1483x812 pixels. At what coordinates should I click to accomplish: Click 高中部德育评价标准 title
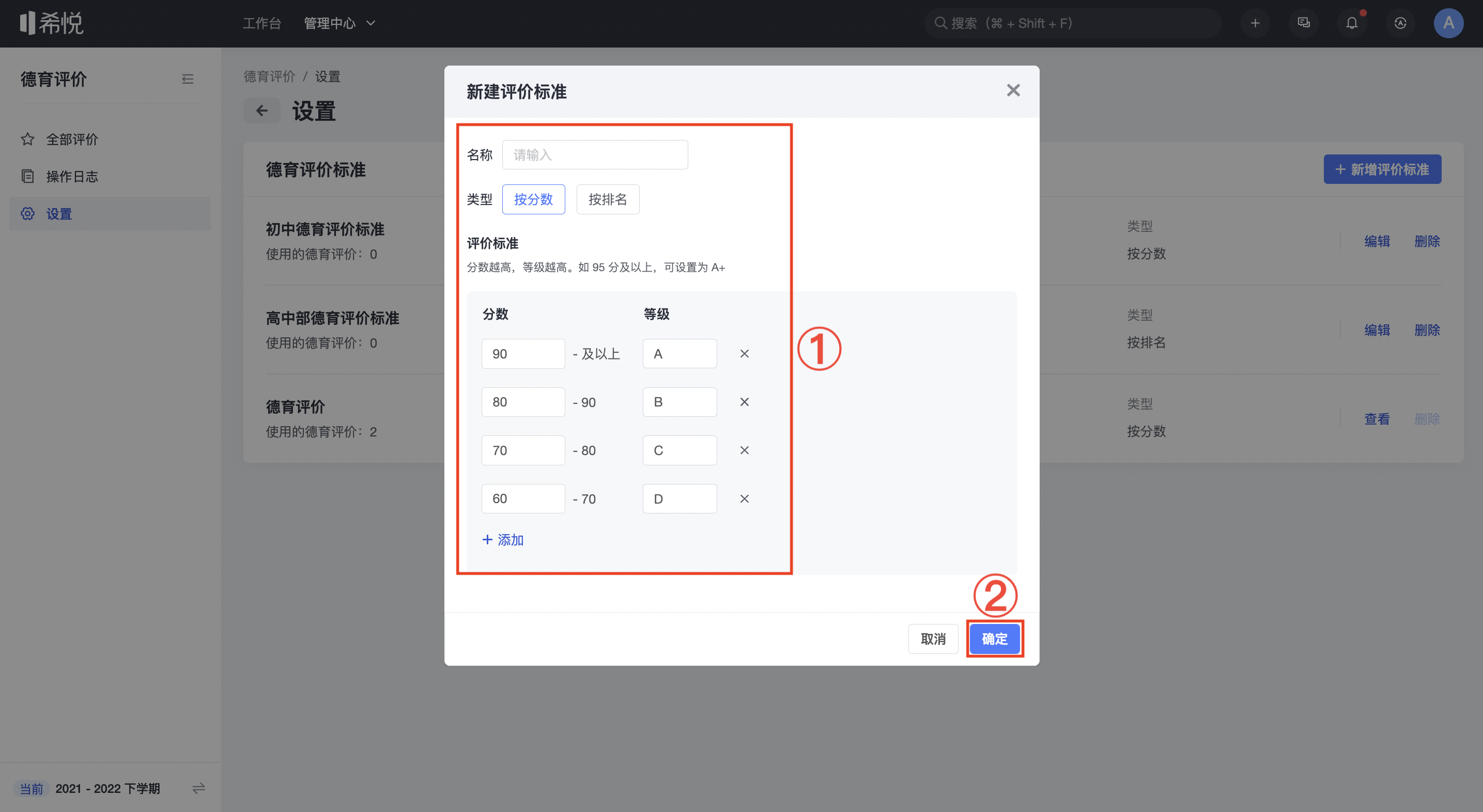click(332, 318)
